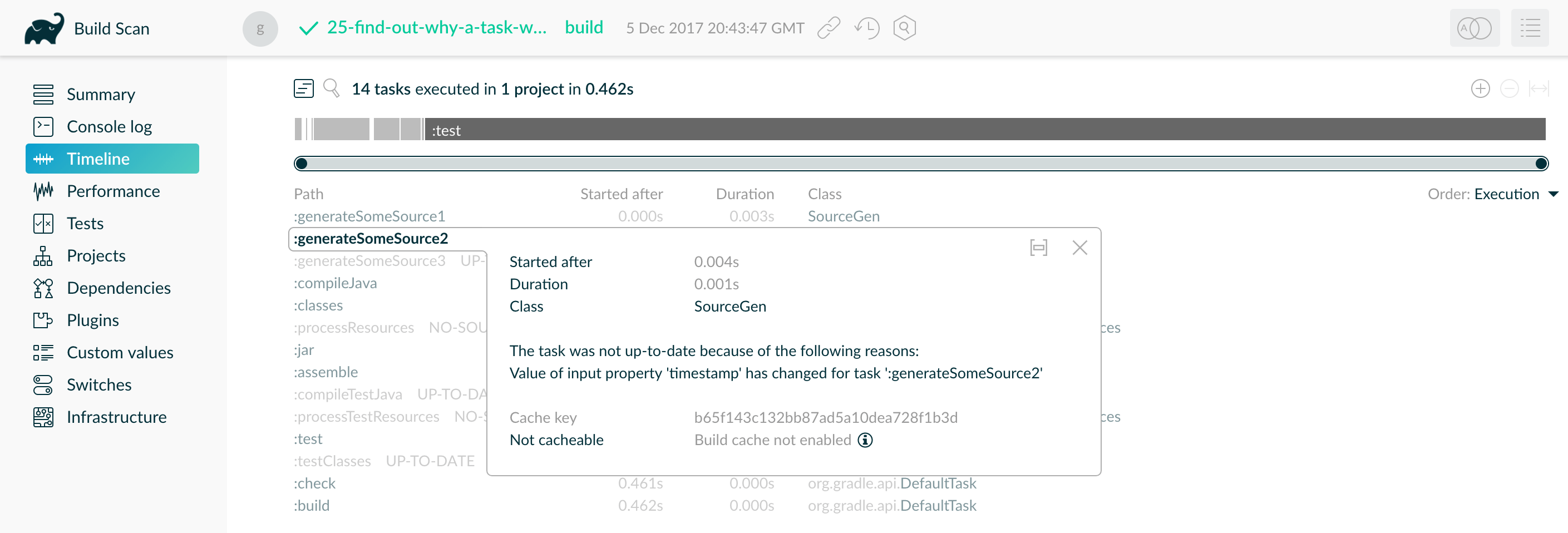
Task: Open the Performance section
Action: (x=113, y=191)
